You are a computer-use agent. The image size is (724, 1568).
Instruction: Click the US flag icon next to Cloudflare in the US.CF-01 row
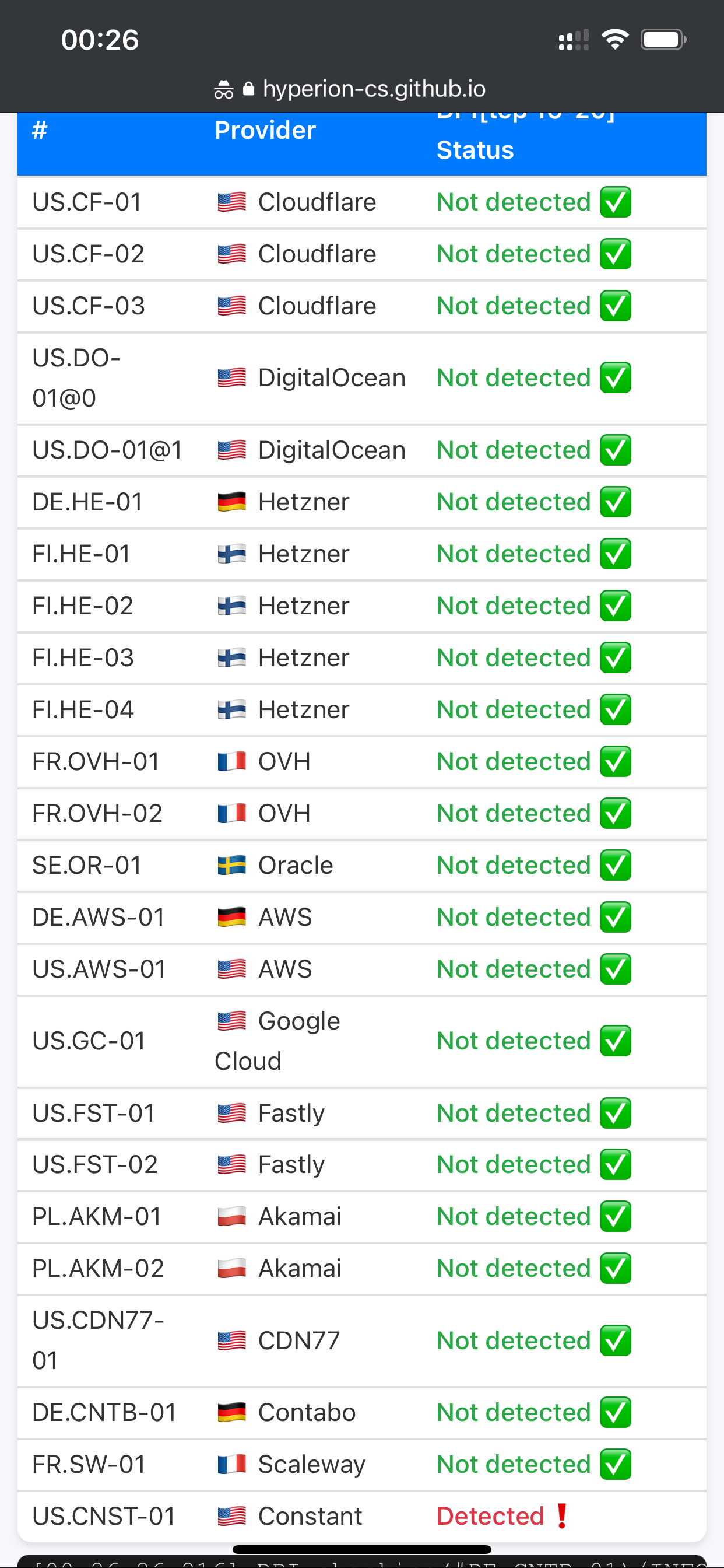(x=231, y=202)
